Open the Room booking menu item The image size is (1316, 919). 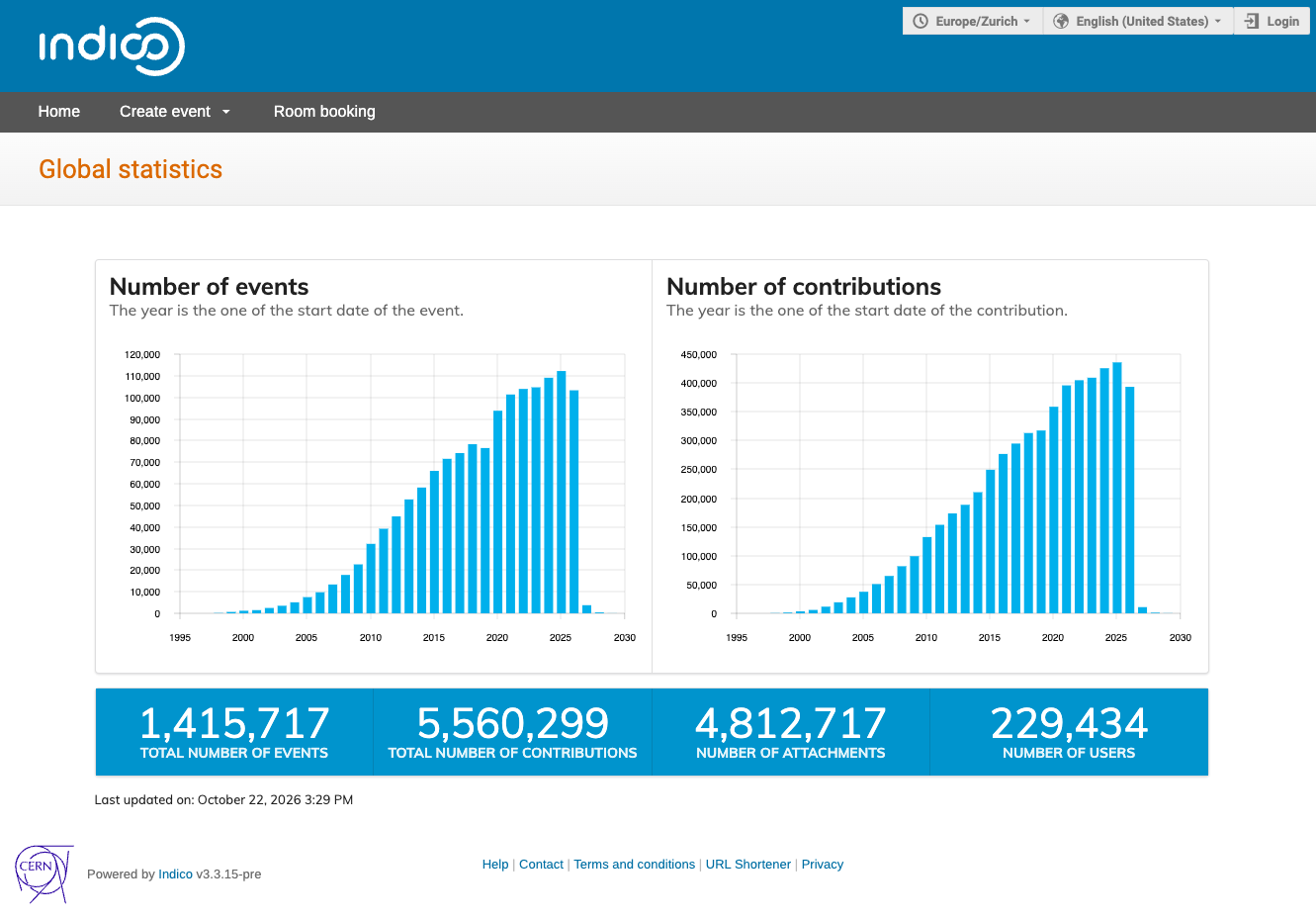point(324,112)
